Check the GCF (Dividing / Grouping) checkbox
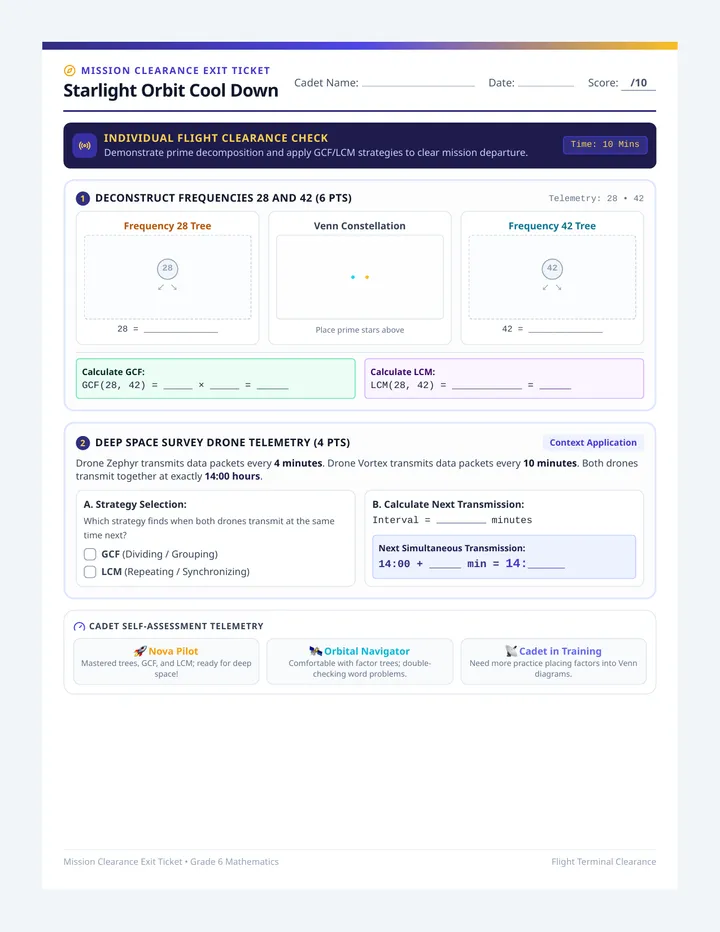720x932 pixels. (x=90, y=554)
